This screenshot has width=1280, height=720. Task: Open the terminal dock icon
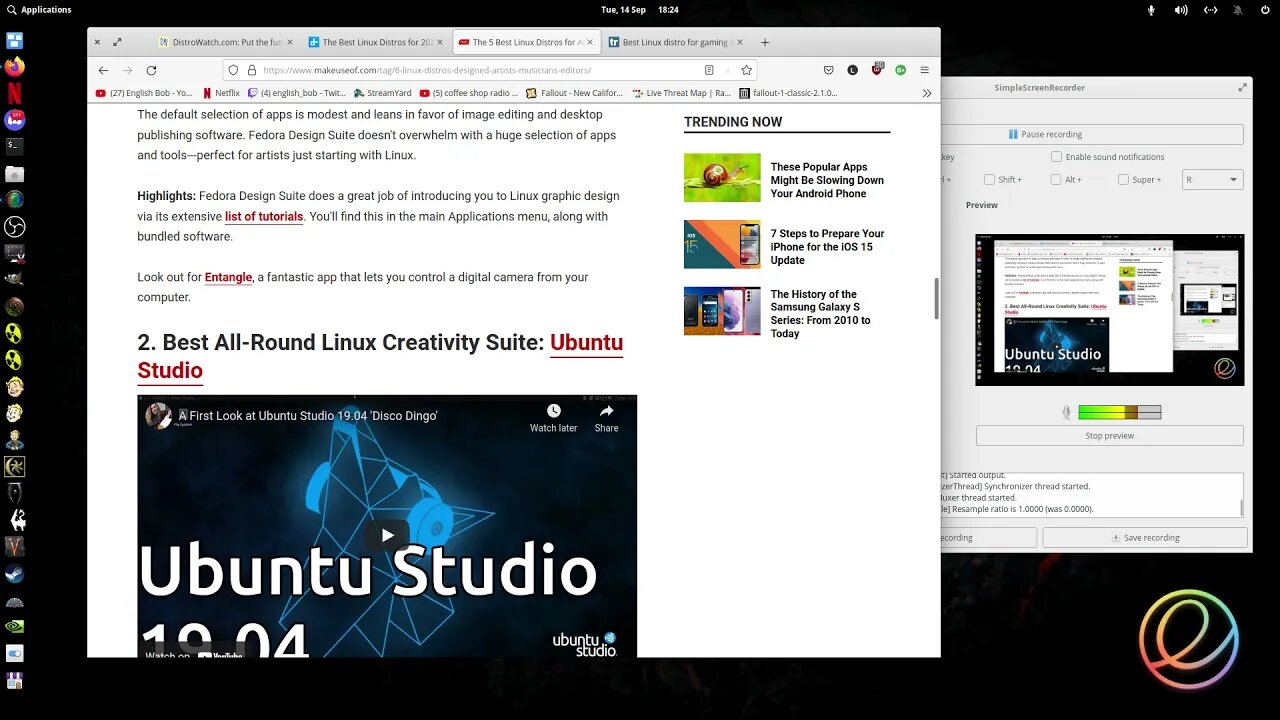14,146
